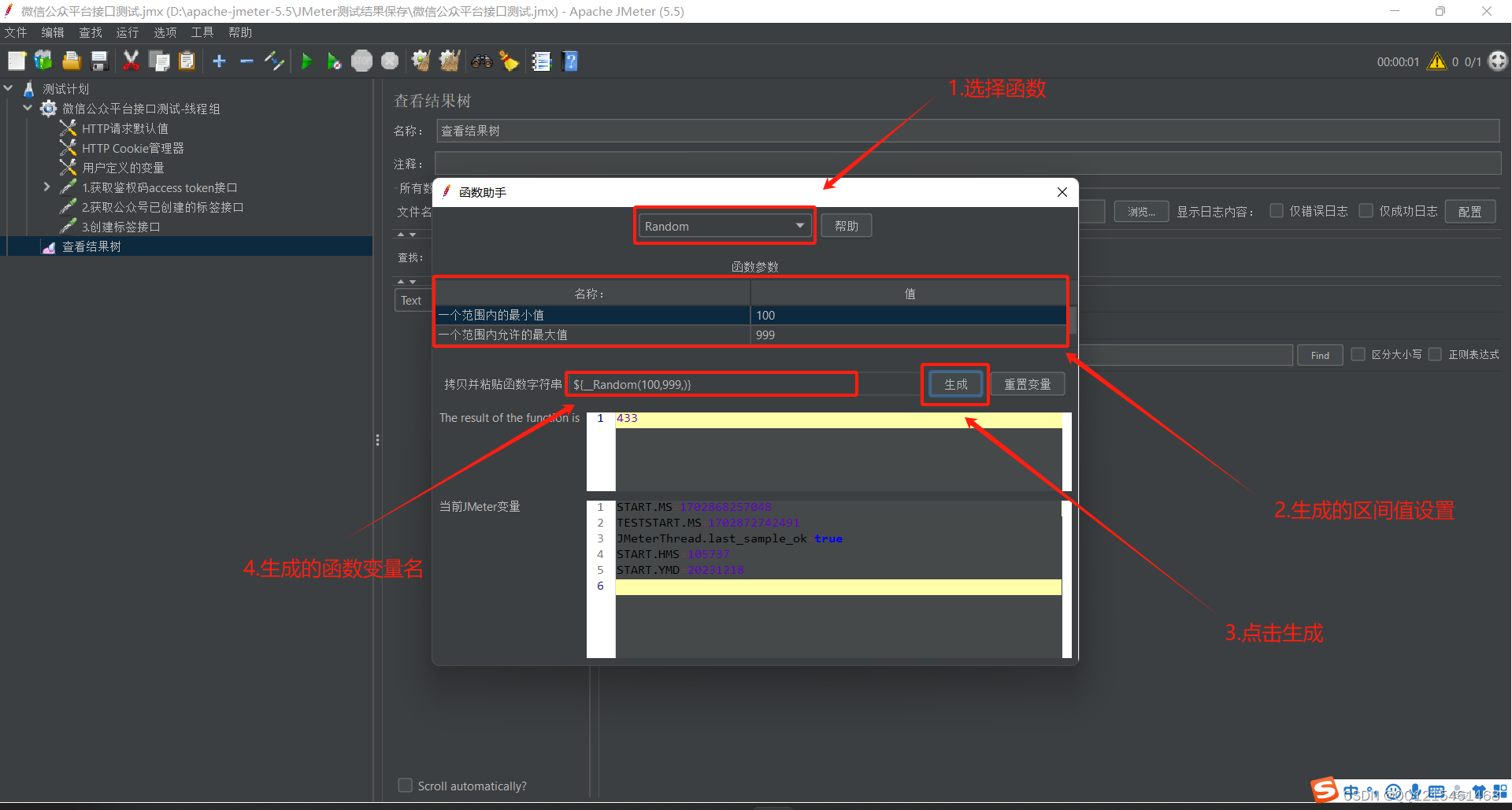Open the Random function dropdown

[724, 226]
